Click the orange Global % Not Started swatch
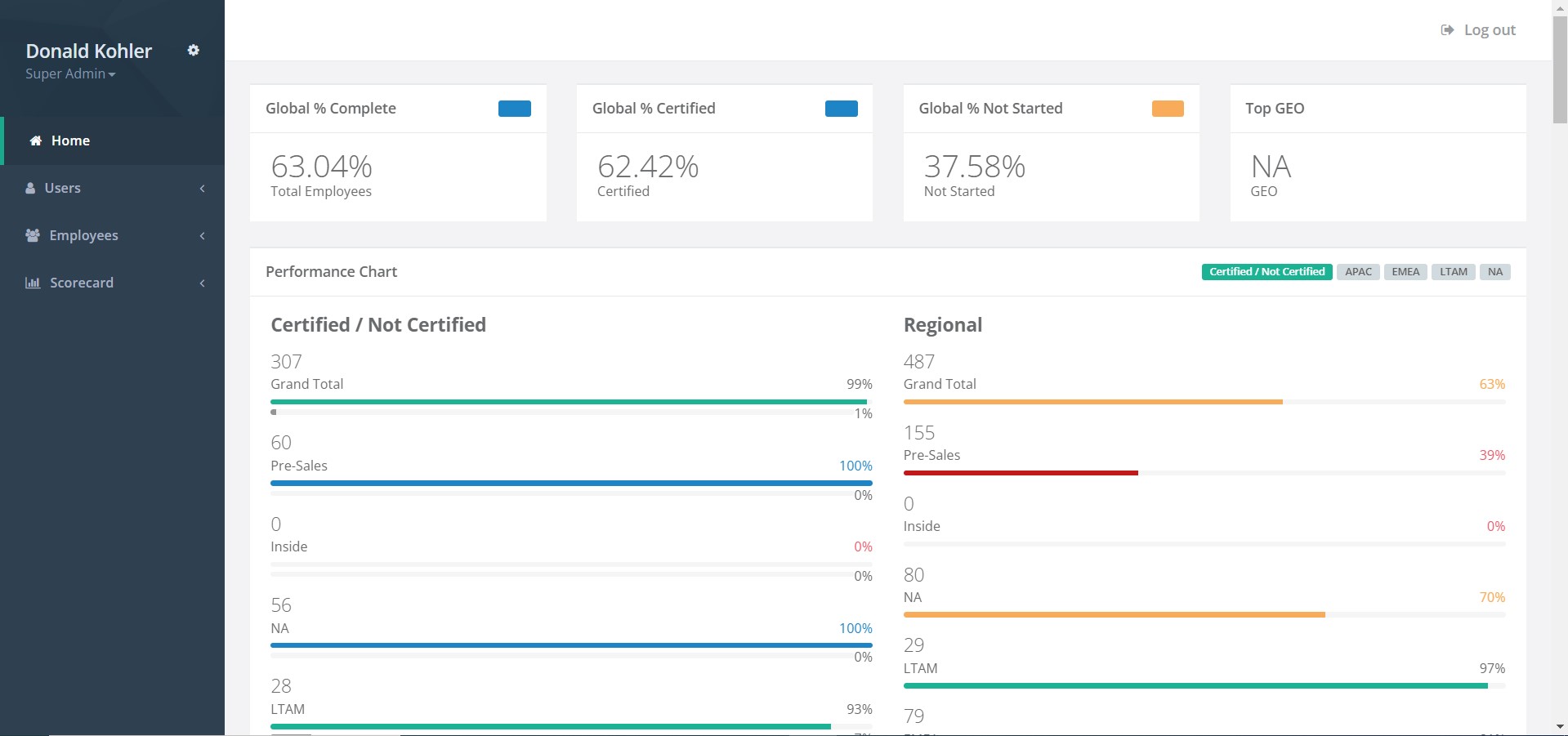1568x736 pixels. [x=1168, y=109]
